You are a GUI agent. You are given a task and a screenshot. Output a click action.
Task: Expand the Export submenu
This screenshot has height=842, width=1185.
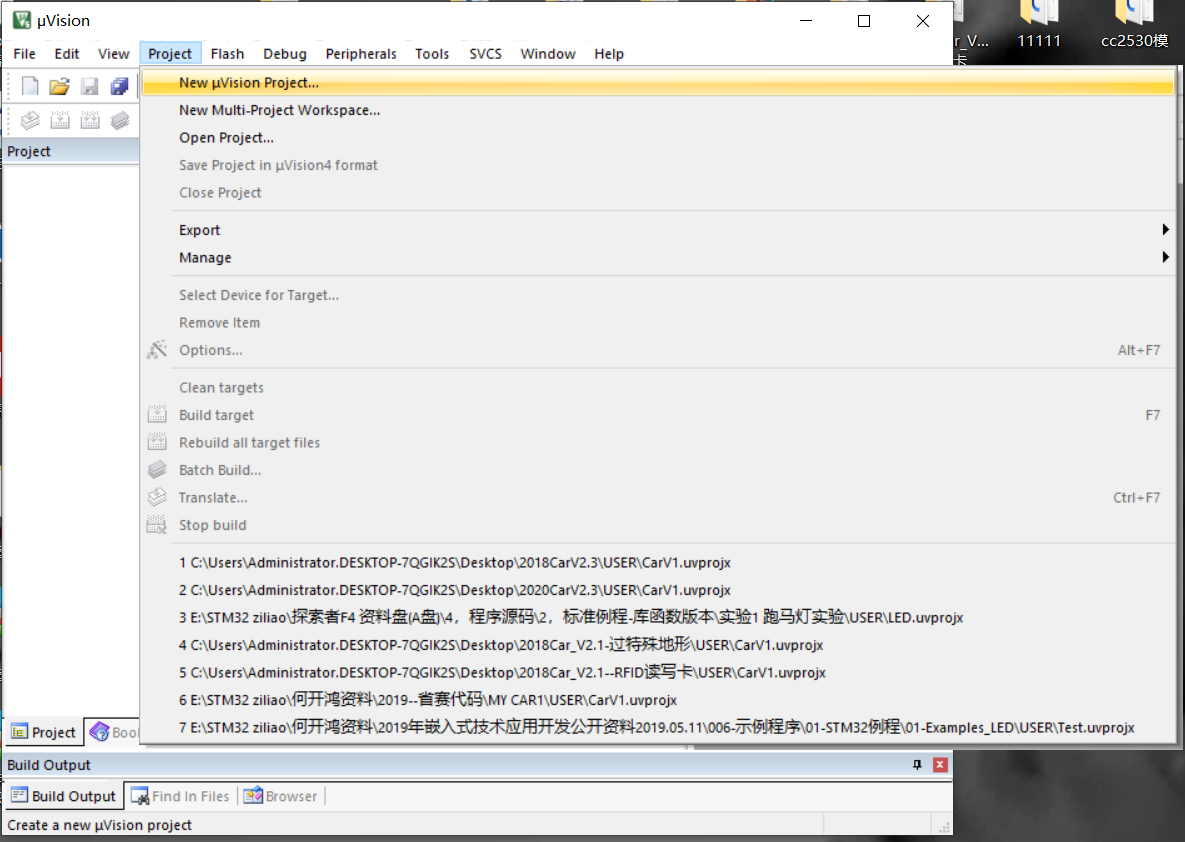pos(658,230)
